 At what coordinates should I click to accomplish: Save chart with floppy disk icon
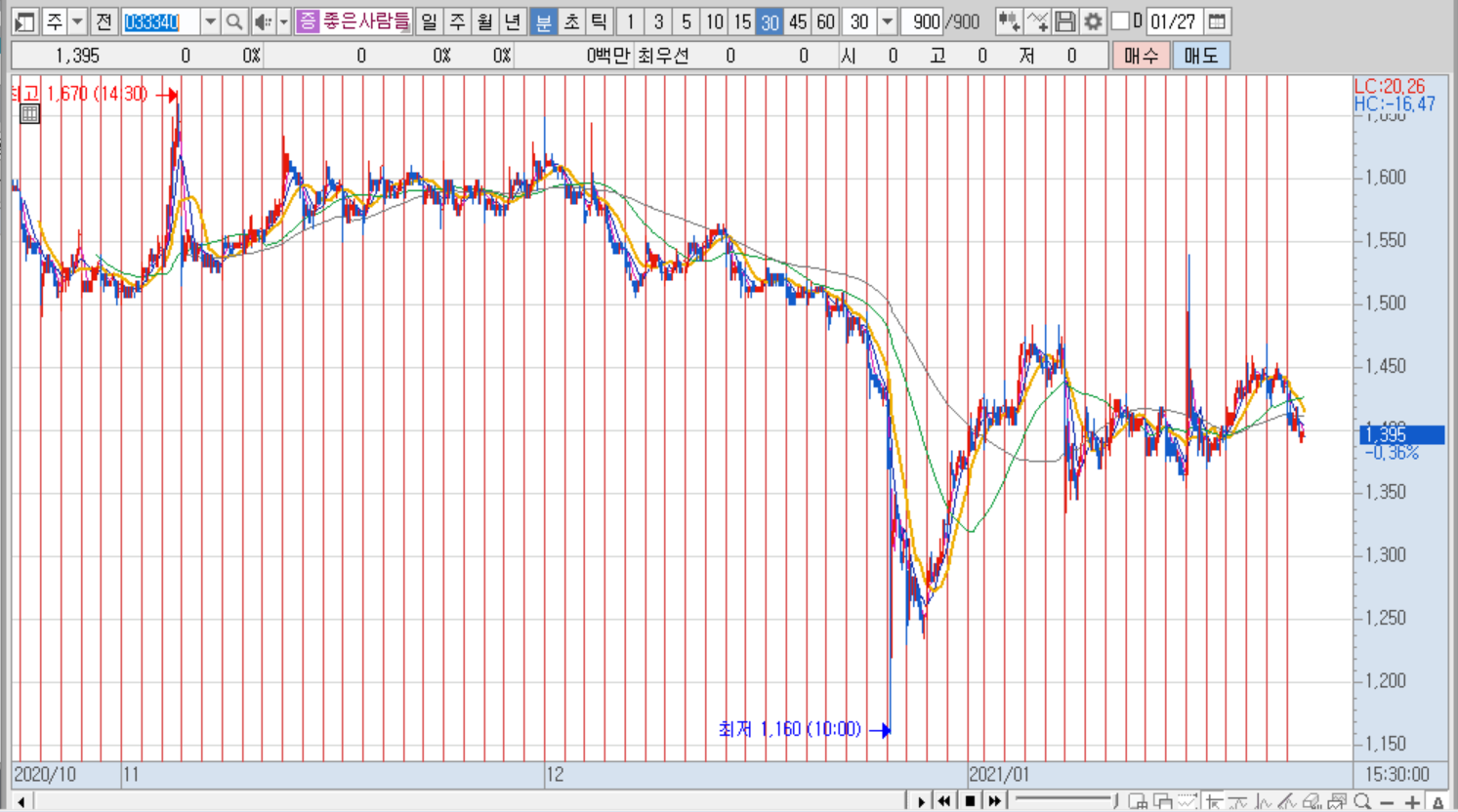(x=1065, y=21)
